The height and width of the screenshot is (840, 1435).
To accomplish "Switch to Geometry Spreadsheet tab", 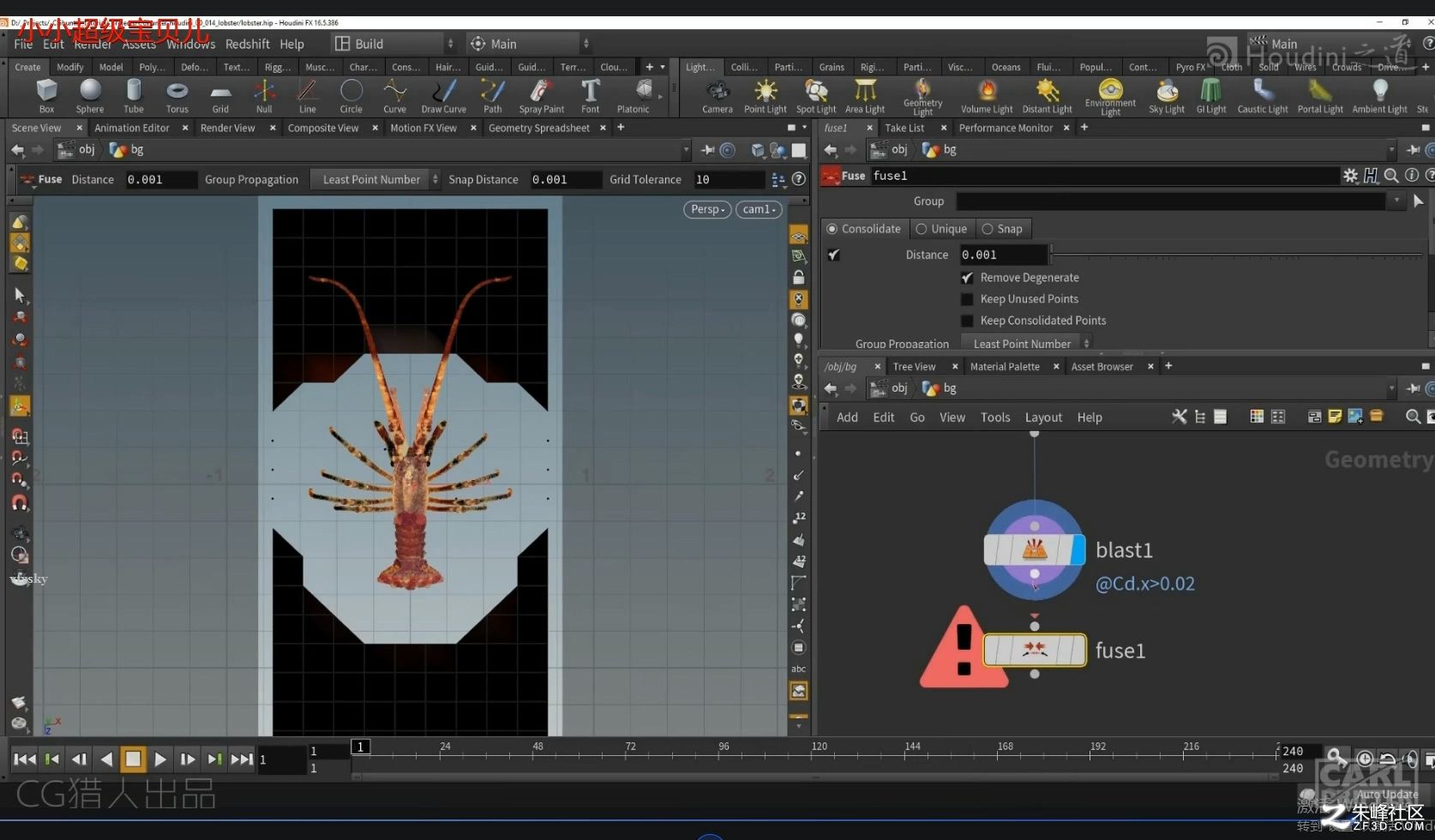I will click(x=539, y=128).
